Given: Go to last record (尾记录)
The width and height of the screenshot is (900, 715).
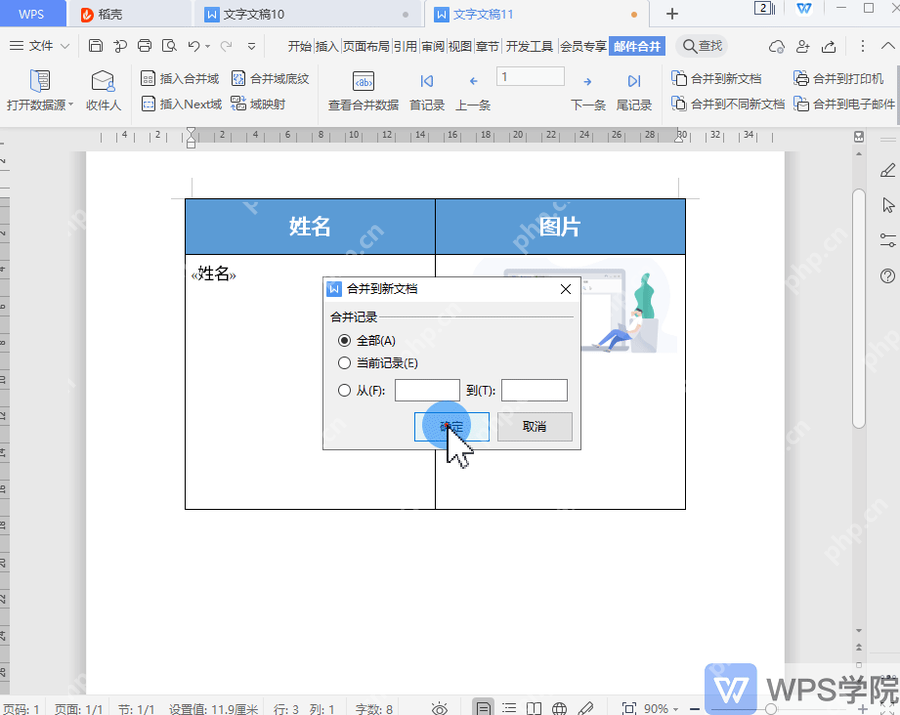Looking at the screenshot, I should [634, 90].
